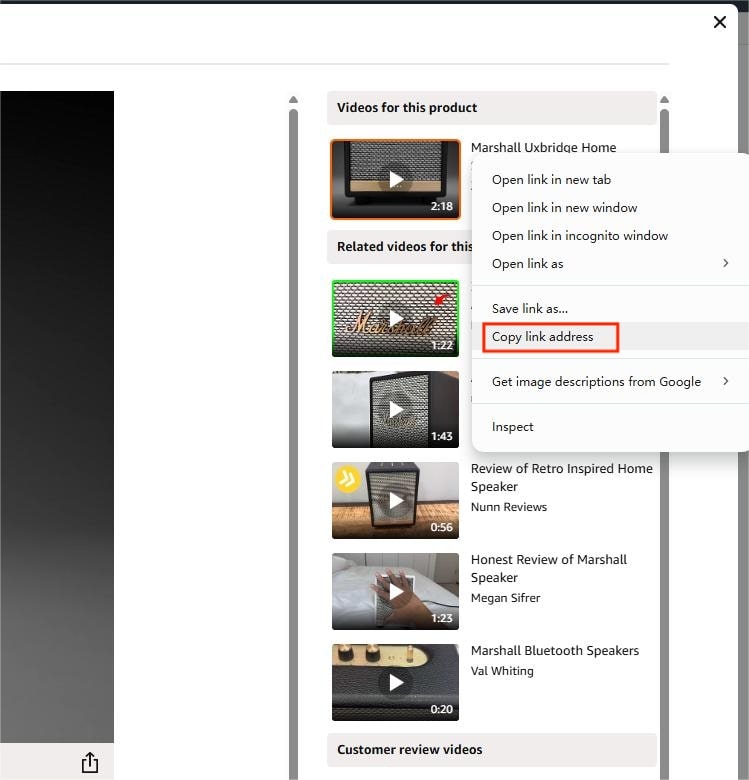Click the main video player area

coord(57,416)
